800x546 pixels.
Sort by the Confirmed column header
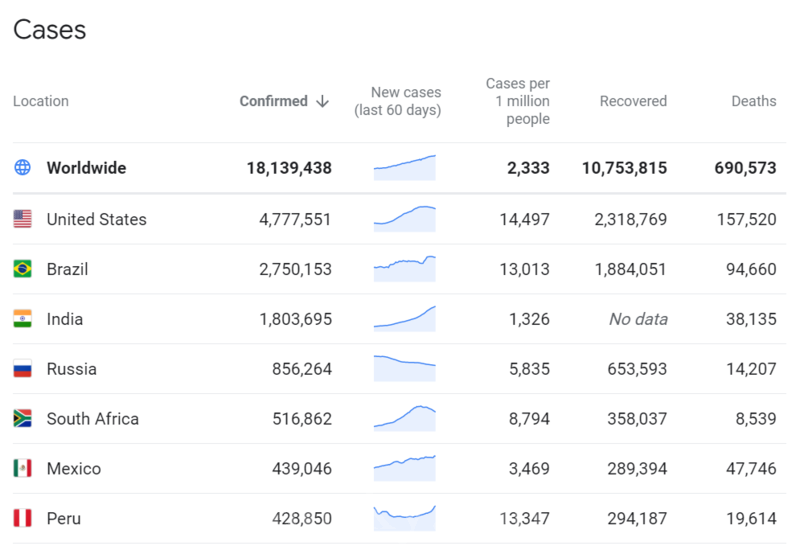(x=273, y=101)
